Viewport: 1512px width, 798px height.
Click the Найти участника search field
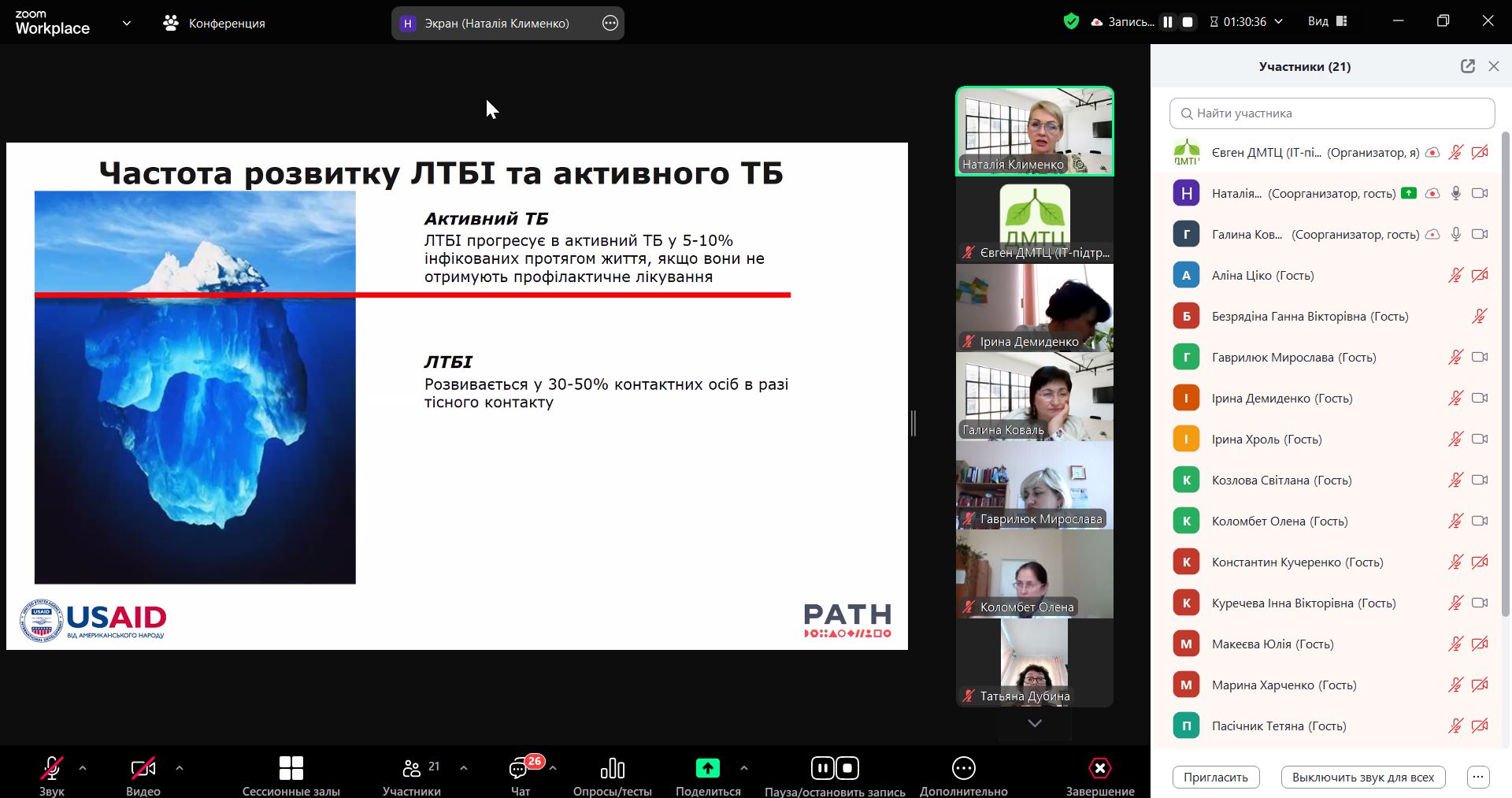(1332, 113)
